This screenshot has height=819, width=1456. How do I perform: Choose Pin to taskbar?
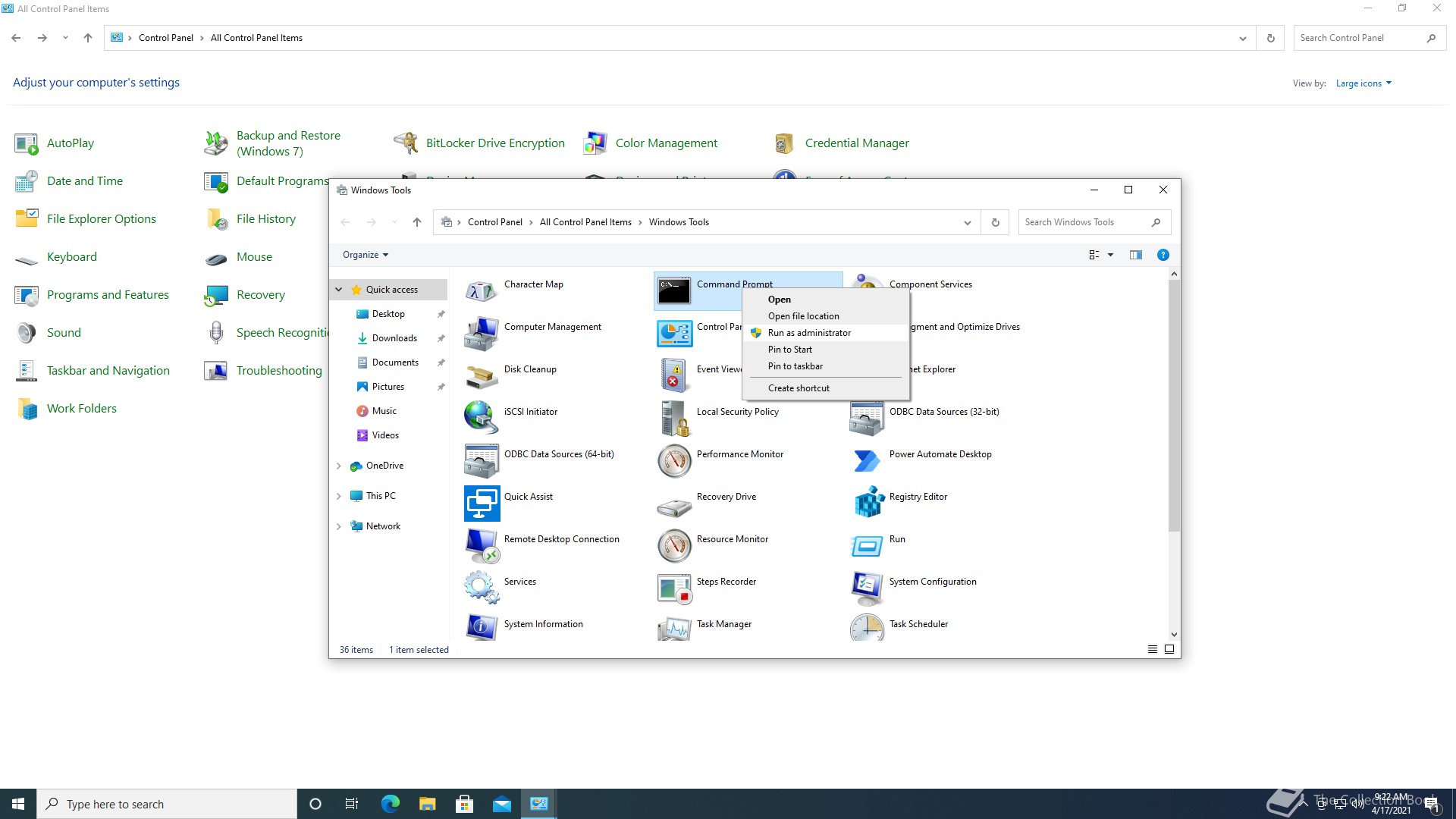(825, 366)
